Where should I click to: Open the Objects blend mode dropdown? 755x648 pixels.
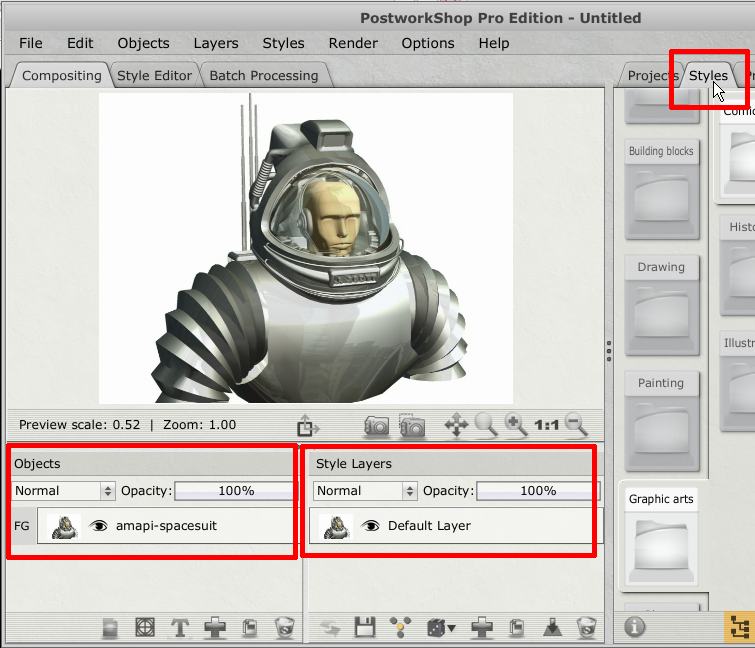[x=64, y=491]
